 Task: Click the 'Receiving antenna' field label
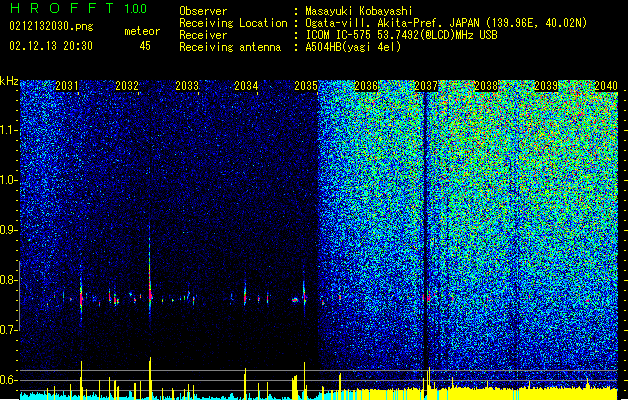click(230, 47)
